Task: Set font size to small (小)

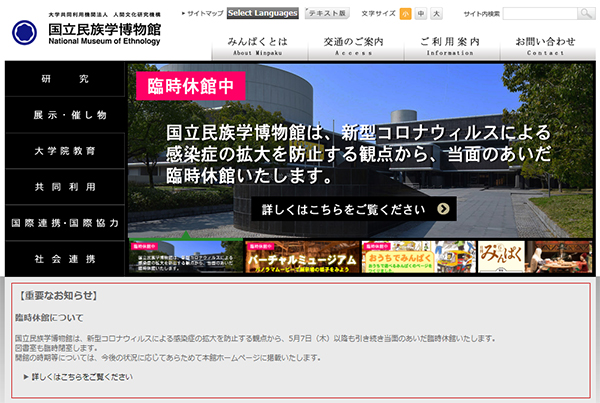Action: [405, 14]
